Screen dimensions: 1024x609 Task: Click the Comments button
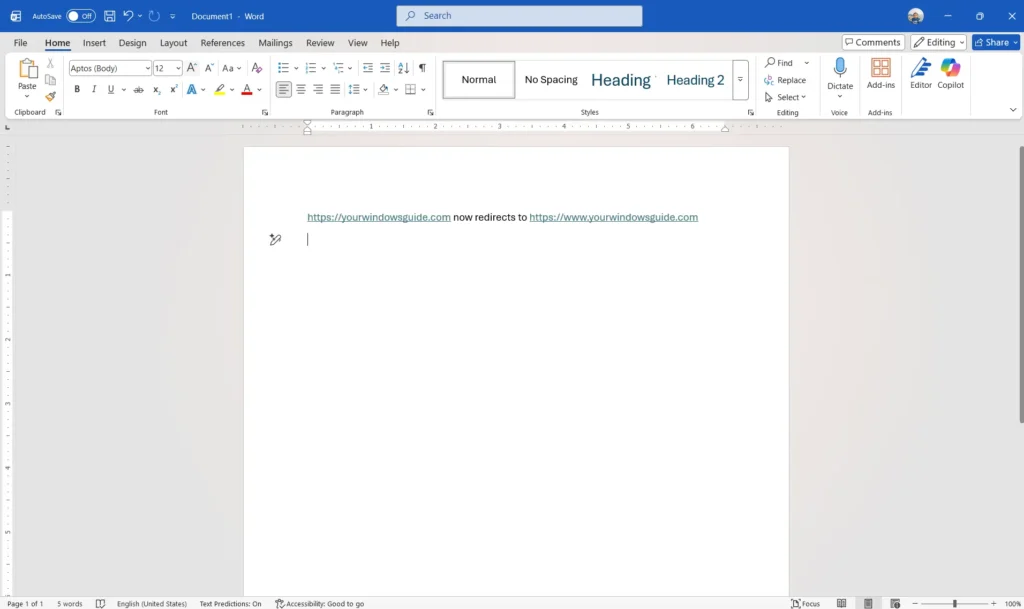(873, 42)
